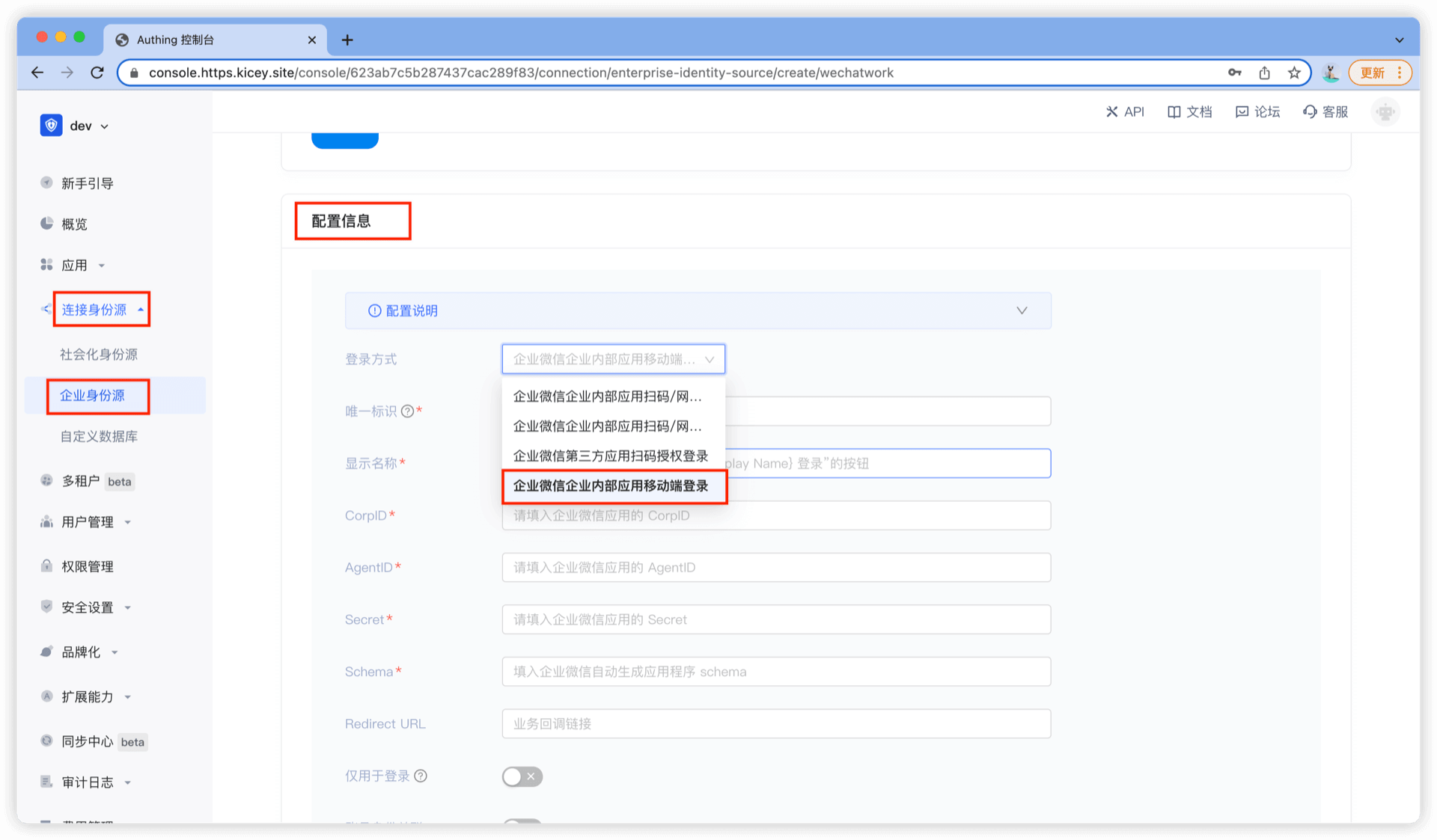Open the 登录方式 dropdown selector
Image resolution: width=1437 pixels, height=840 pixels.
(x=613, y=359)
